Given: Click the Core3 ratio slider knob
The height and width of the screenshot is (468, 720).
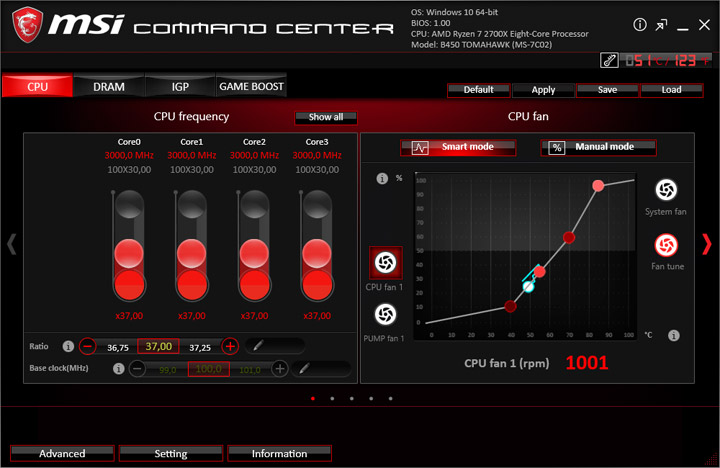Looking at the screenshot, I should [x=317, y=254].
